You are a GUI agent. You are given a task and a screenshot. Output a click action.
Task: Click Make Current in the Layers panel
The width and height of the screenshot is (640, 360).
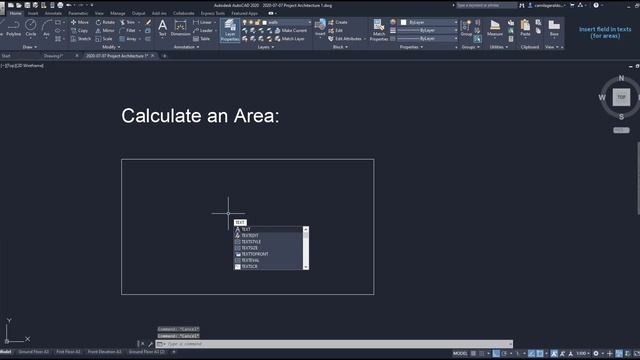(291, 31)
